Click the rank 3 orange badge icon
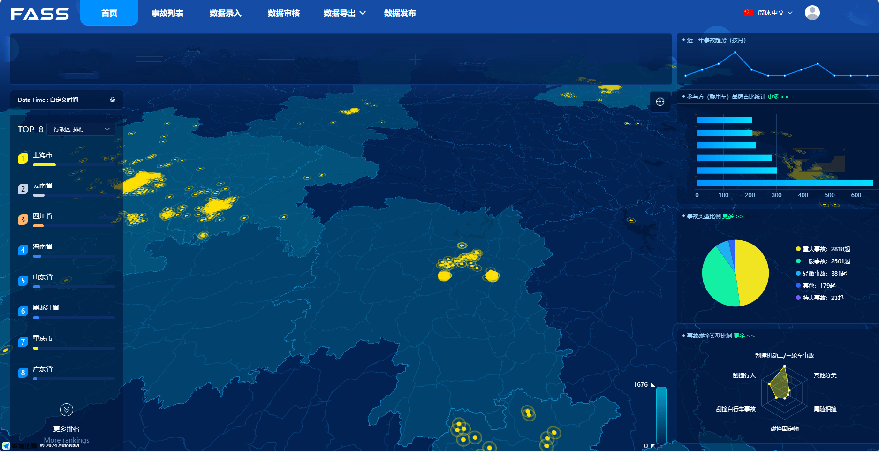 tap(23, 219)
